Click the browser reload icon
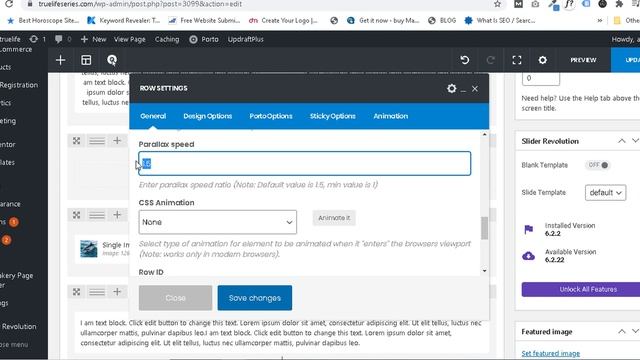 tap(9, 4)
